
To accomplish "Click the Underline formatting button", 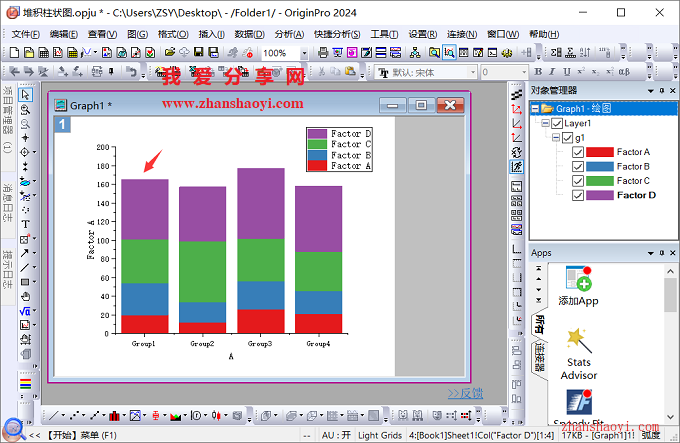I will pyautogui.click(x=566, y=72).
